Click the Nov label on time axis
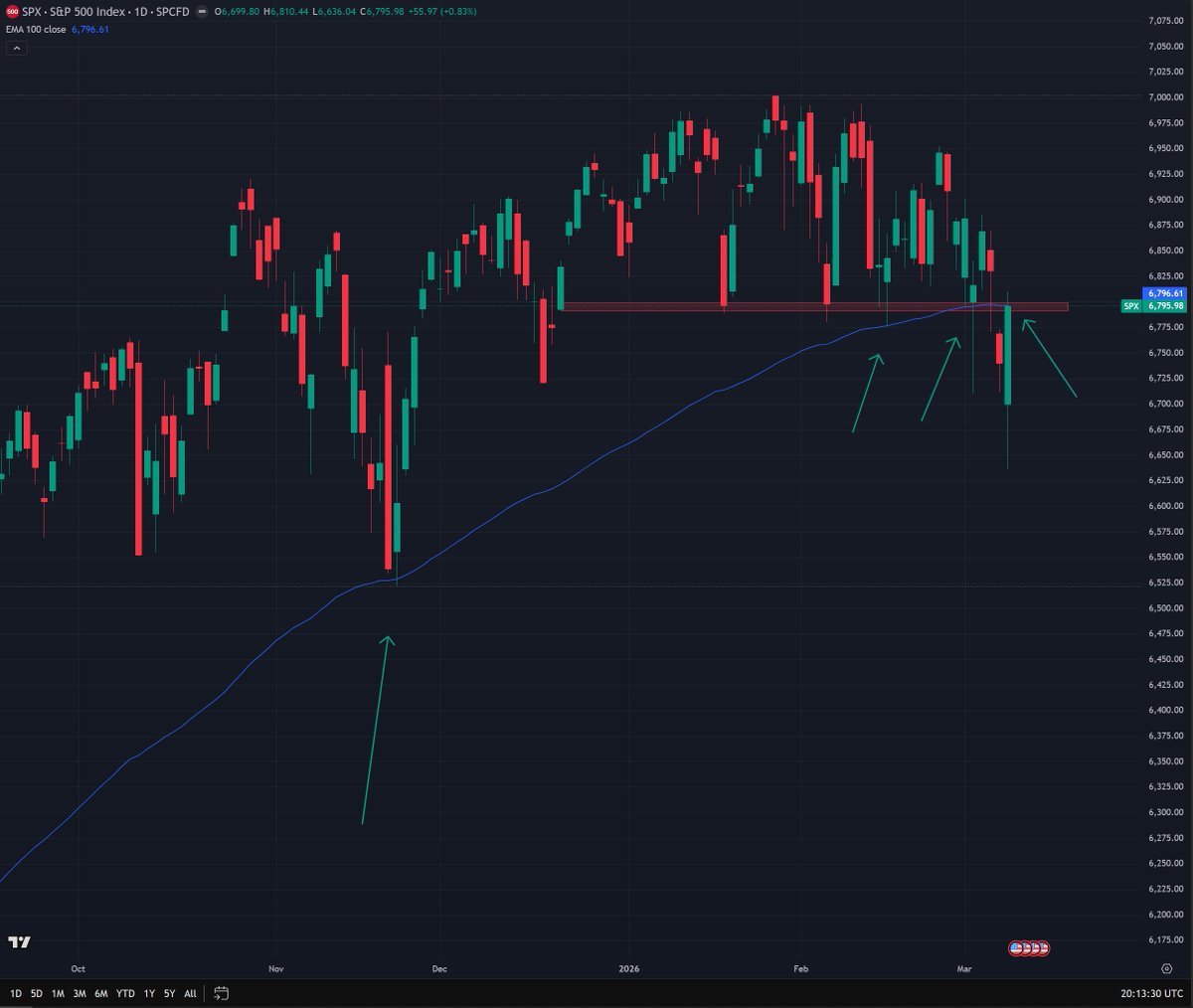The height and width of the screenshot is (1008, 1193). pyautogui.click(x=276, y=968)
